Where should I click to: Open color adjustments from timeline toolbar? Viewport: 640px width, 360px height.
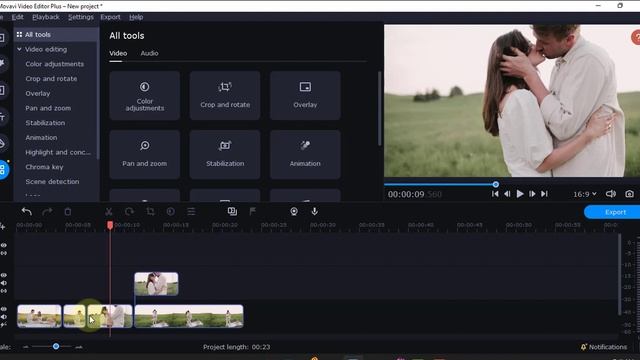(x=171, y=211)
